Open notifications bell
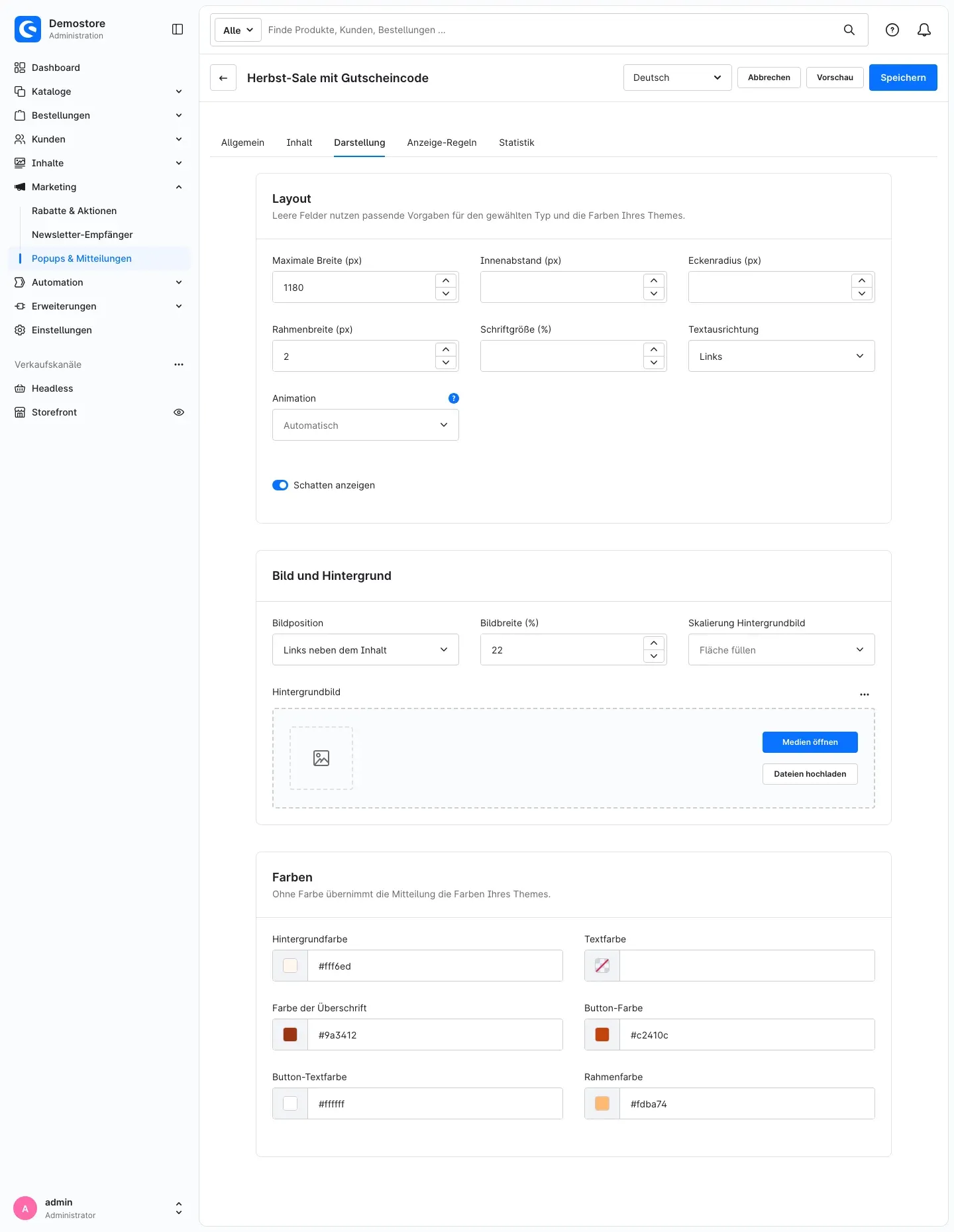 pyautogui.click(x=924, y=30)
